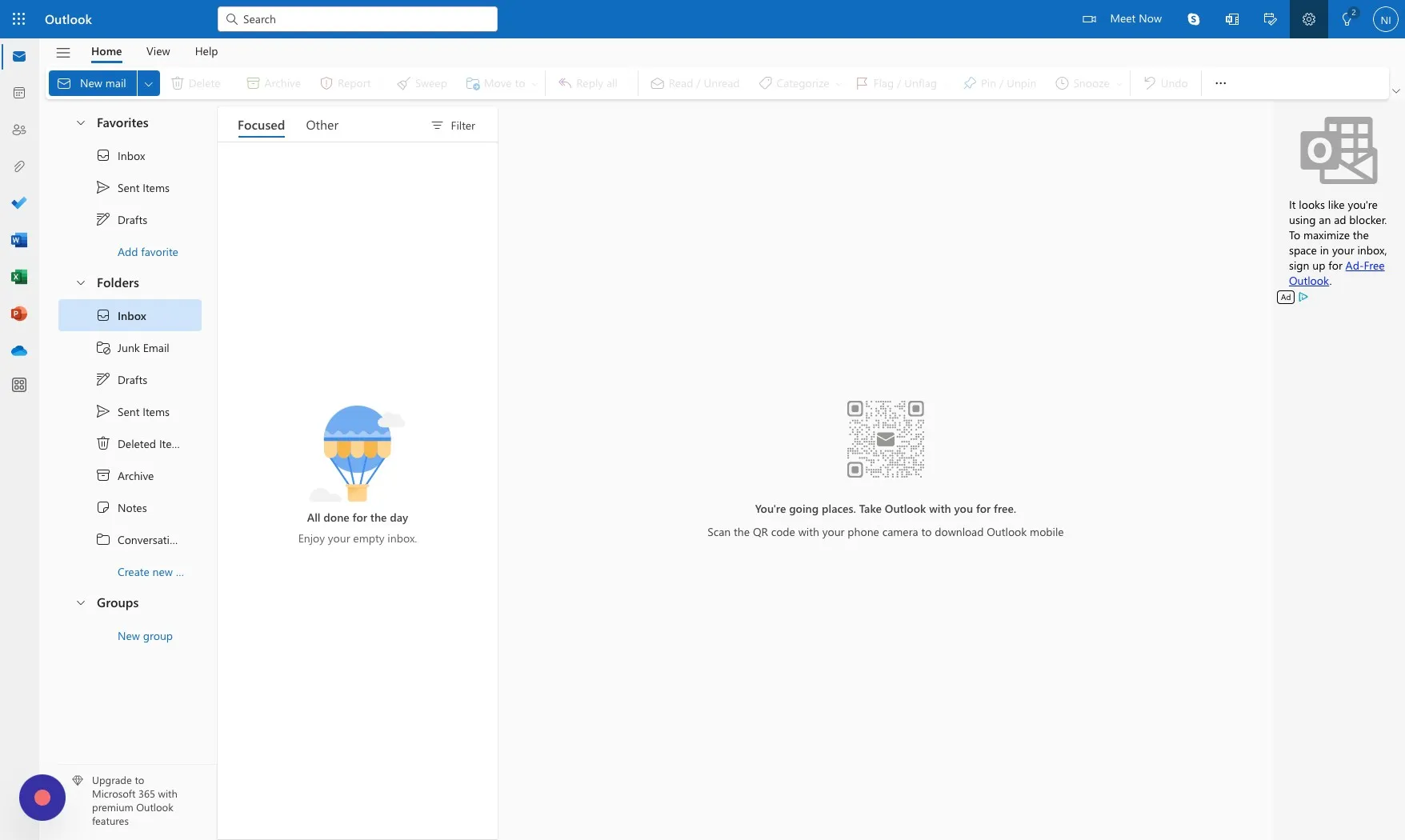This screenshot has height=840, width=1405.
Task: Open Drafts under Favorites
Action: pos(130,220)
